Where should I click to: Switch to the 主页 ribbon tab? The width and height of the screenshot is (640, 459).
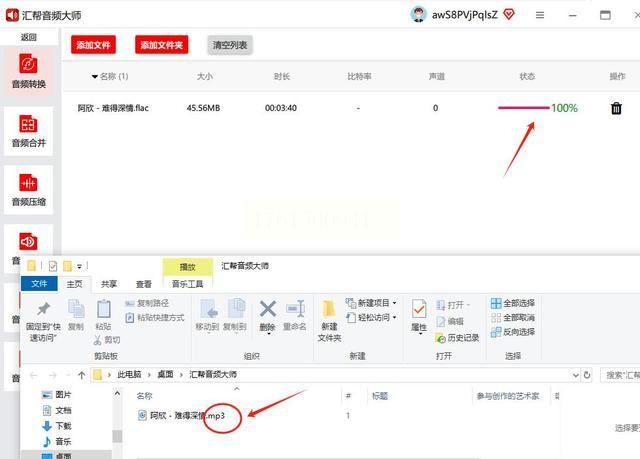74,284
